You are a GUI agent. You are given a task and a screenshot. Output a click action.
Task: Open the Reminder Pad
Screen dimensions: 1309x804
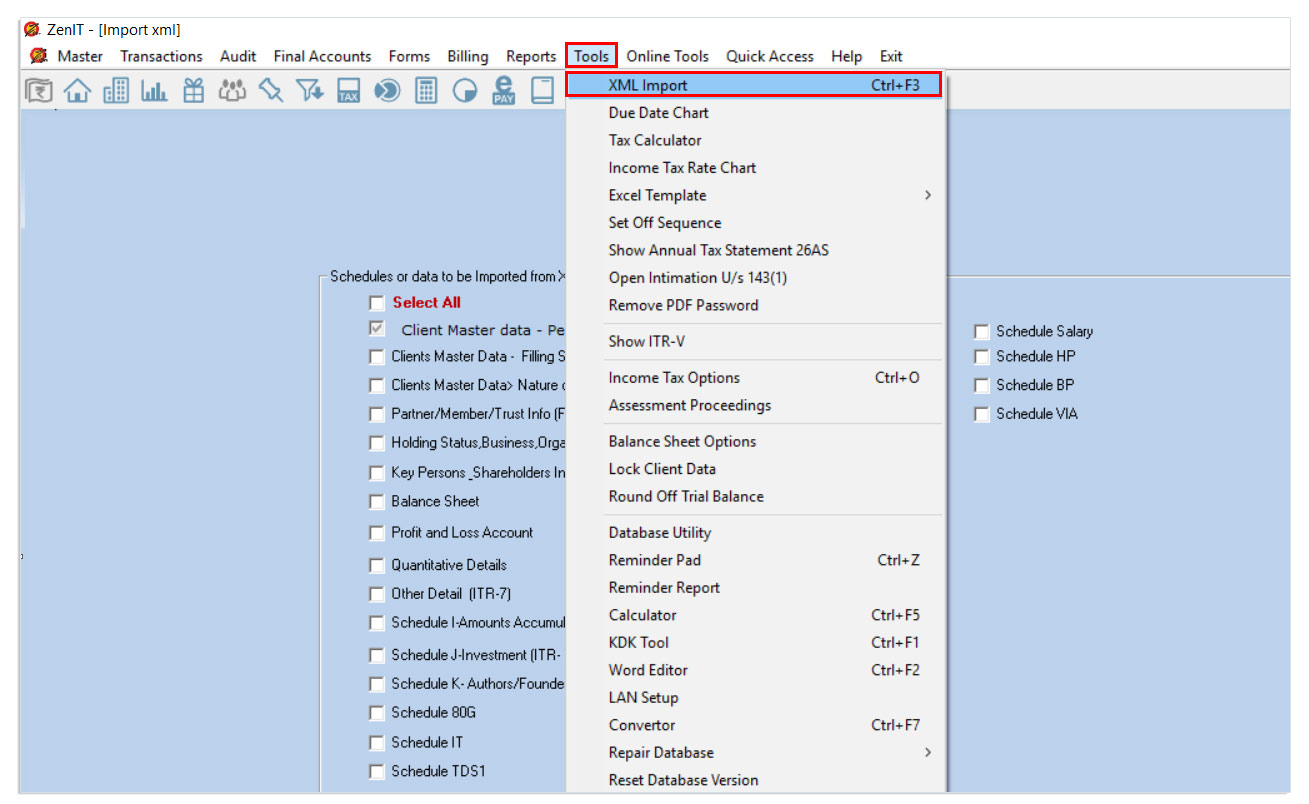point(755,560)
